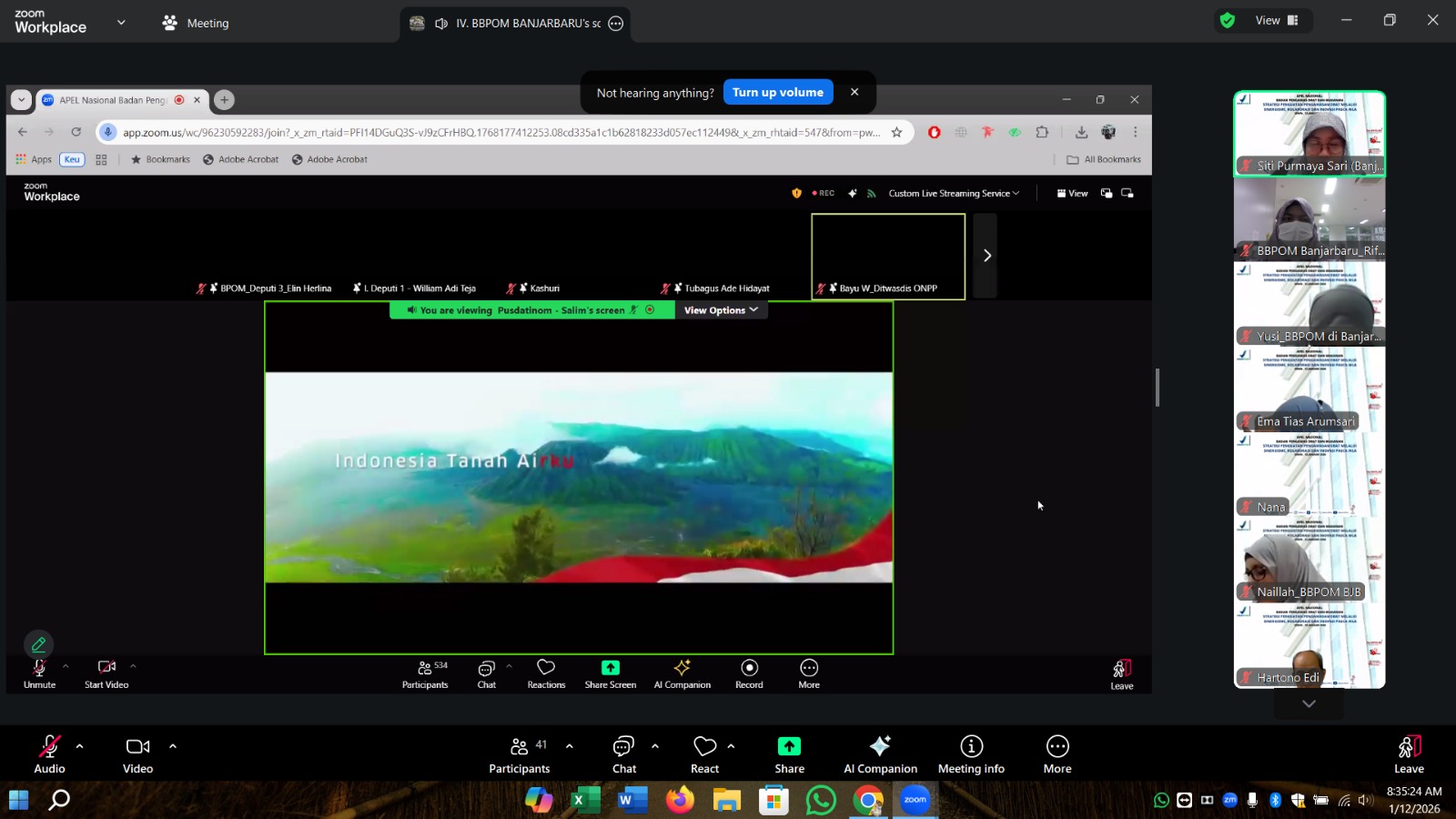Viewport: 1456px width, 819px height.
Task: Expand the audio options arrow
Action: coord(80,746)
